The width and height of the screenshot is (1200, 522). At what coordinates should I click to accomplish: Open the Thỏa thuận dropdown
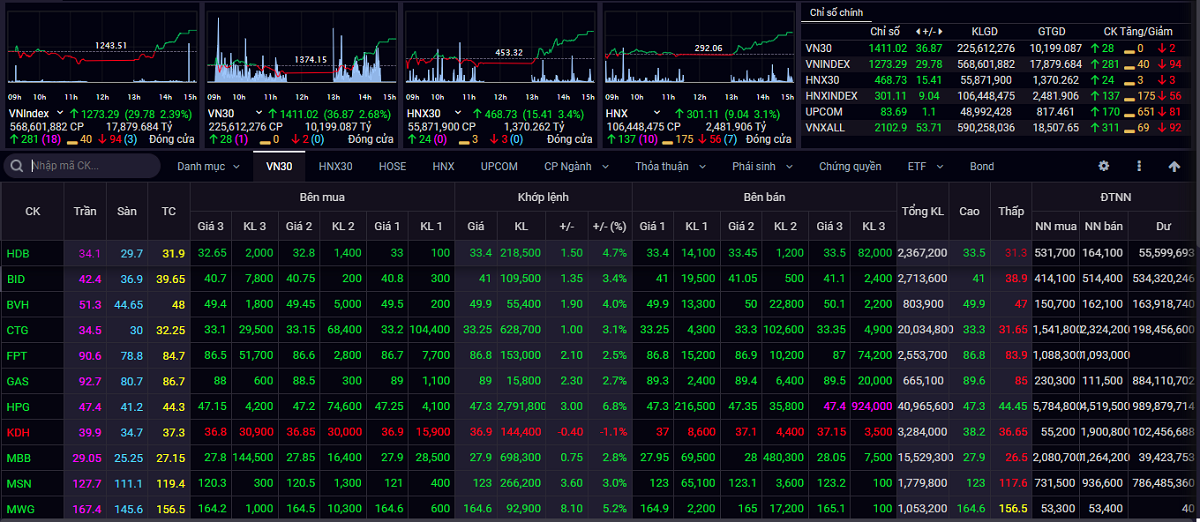(x=669, y=166)
